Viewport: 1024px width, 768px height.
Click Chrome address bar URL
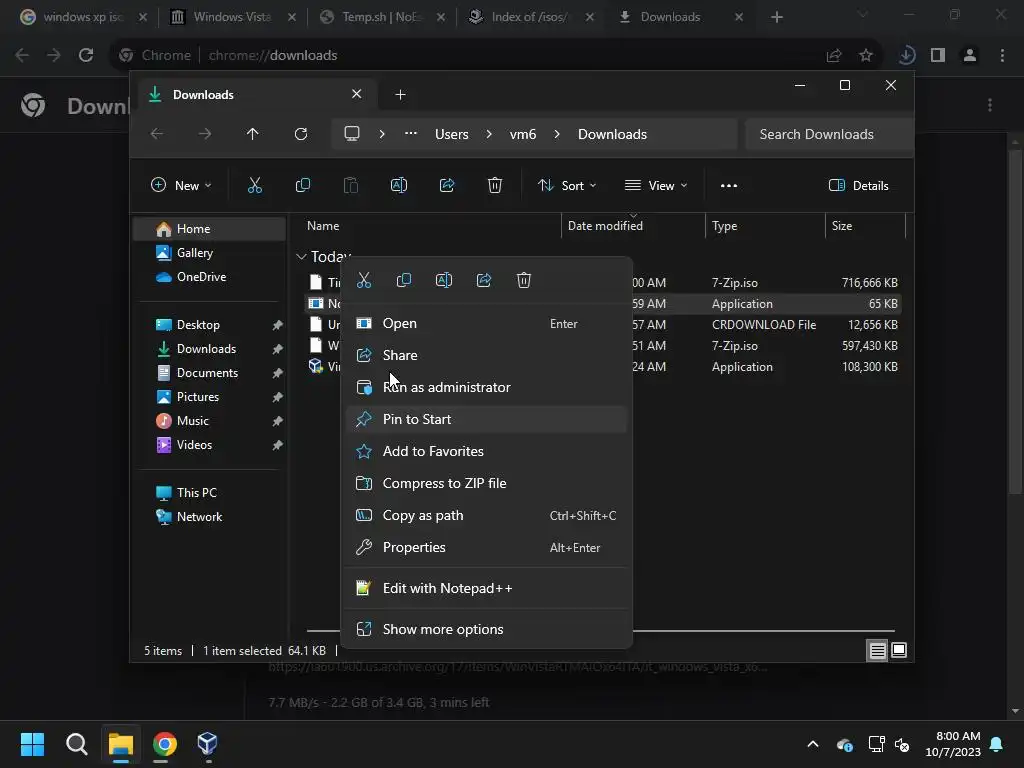click(273, 56)
